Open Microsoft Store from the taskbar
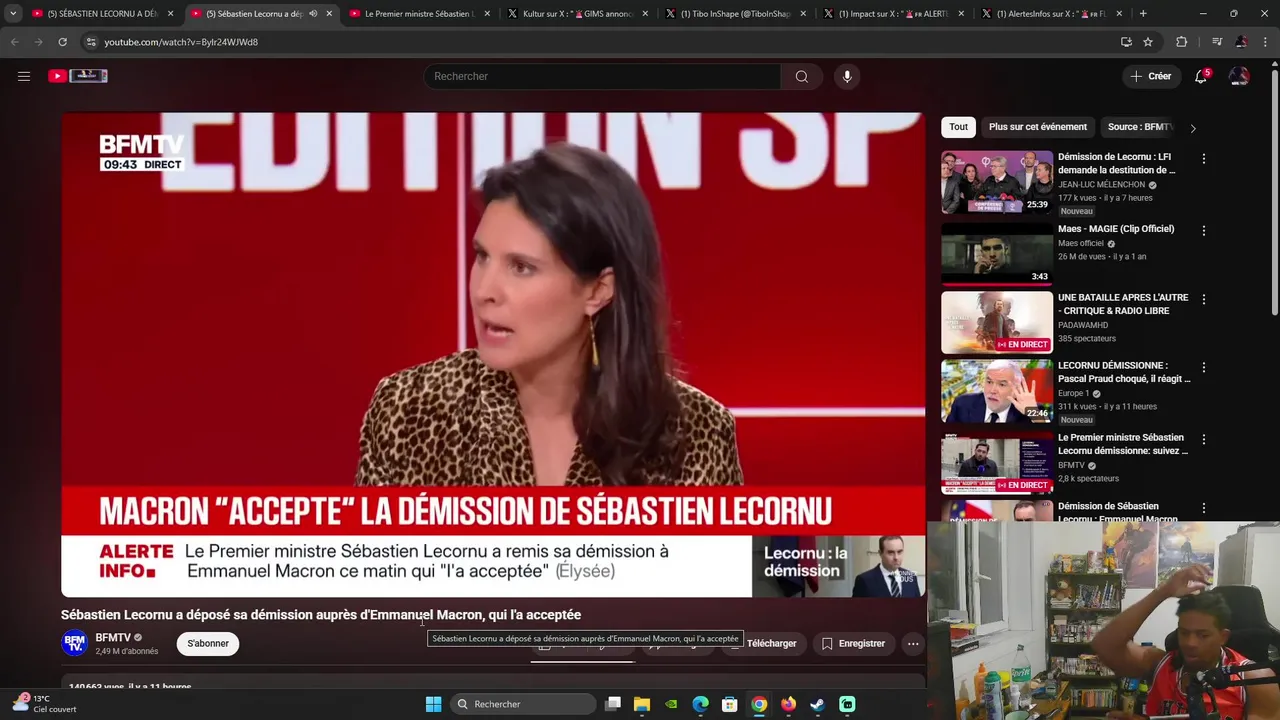Image resolution: width=1280 pixels, height=720 pixels. click(x=730, y=704)
